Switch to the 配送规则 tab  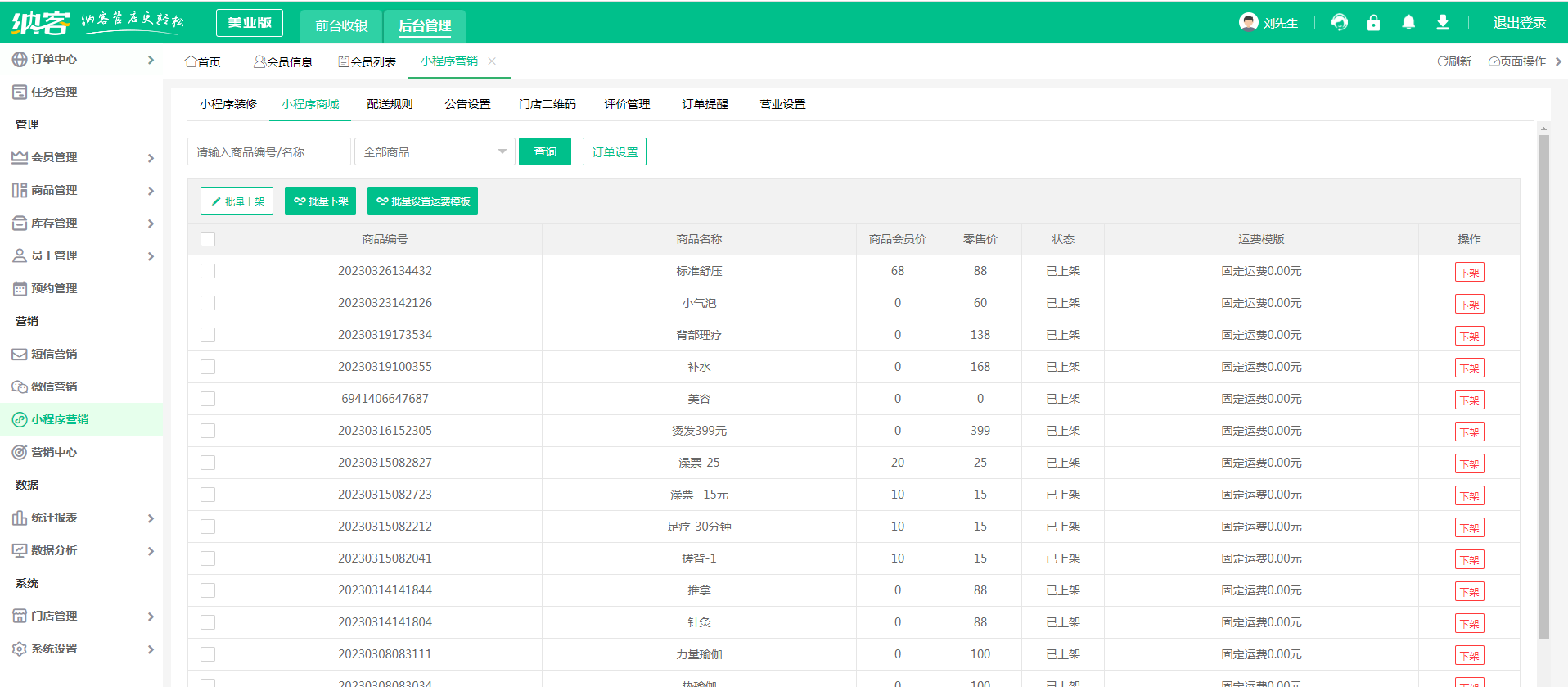390,104
